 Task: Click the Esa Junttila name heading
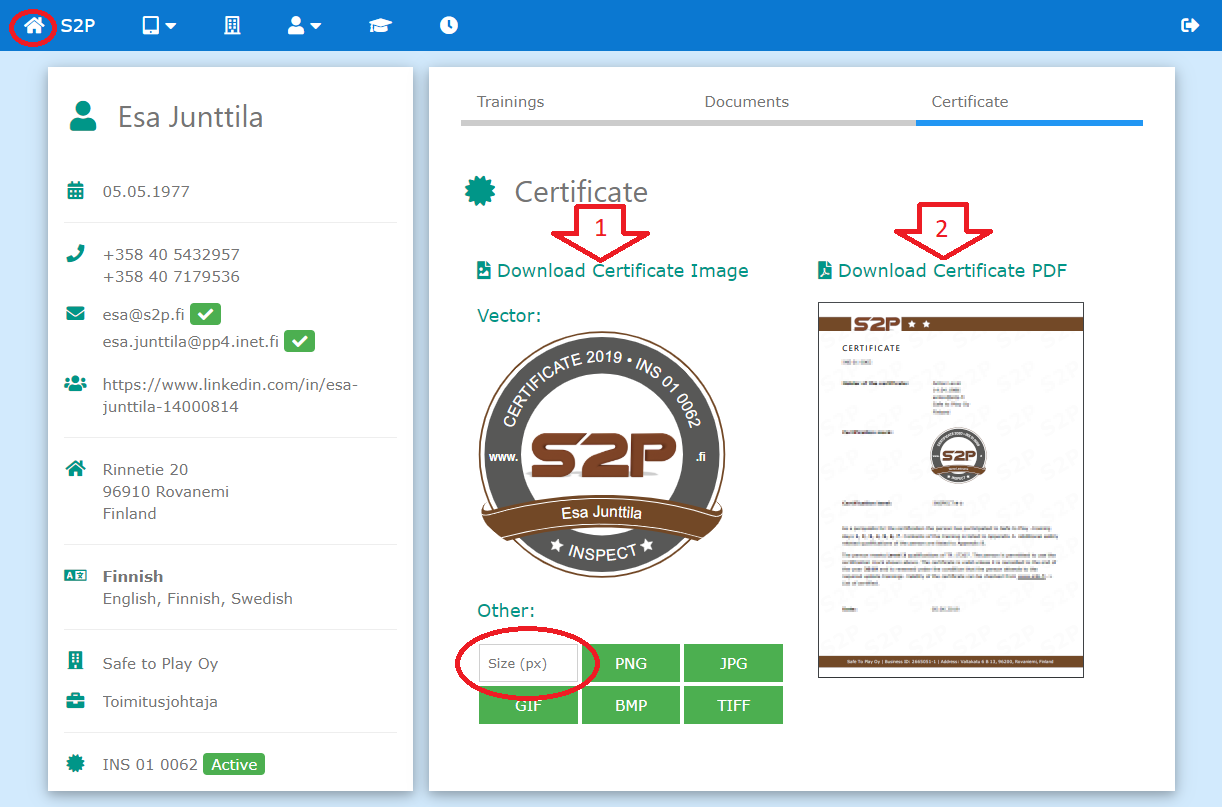pos(191,117)
